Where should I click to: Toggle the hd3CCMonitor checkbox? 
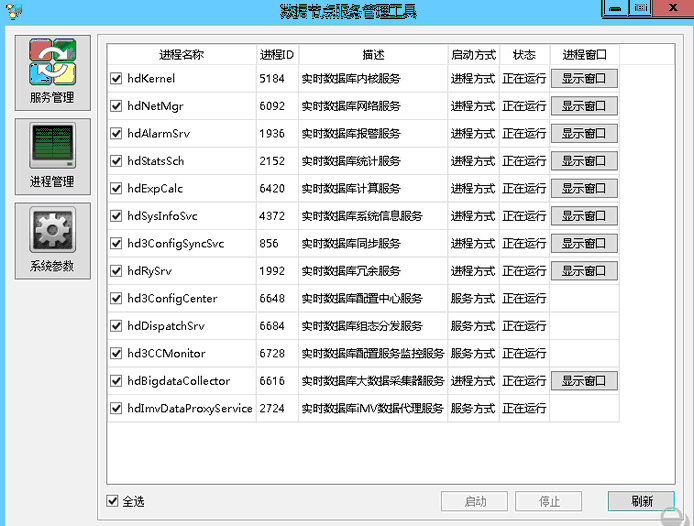116,353
